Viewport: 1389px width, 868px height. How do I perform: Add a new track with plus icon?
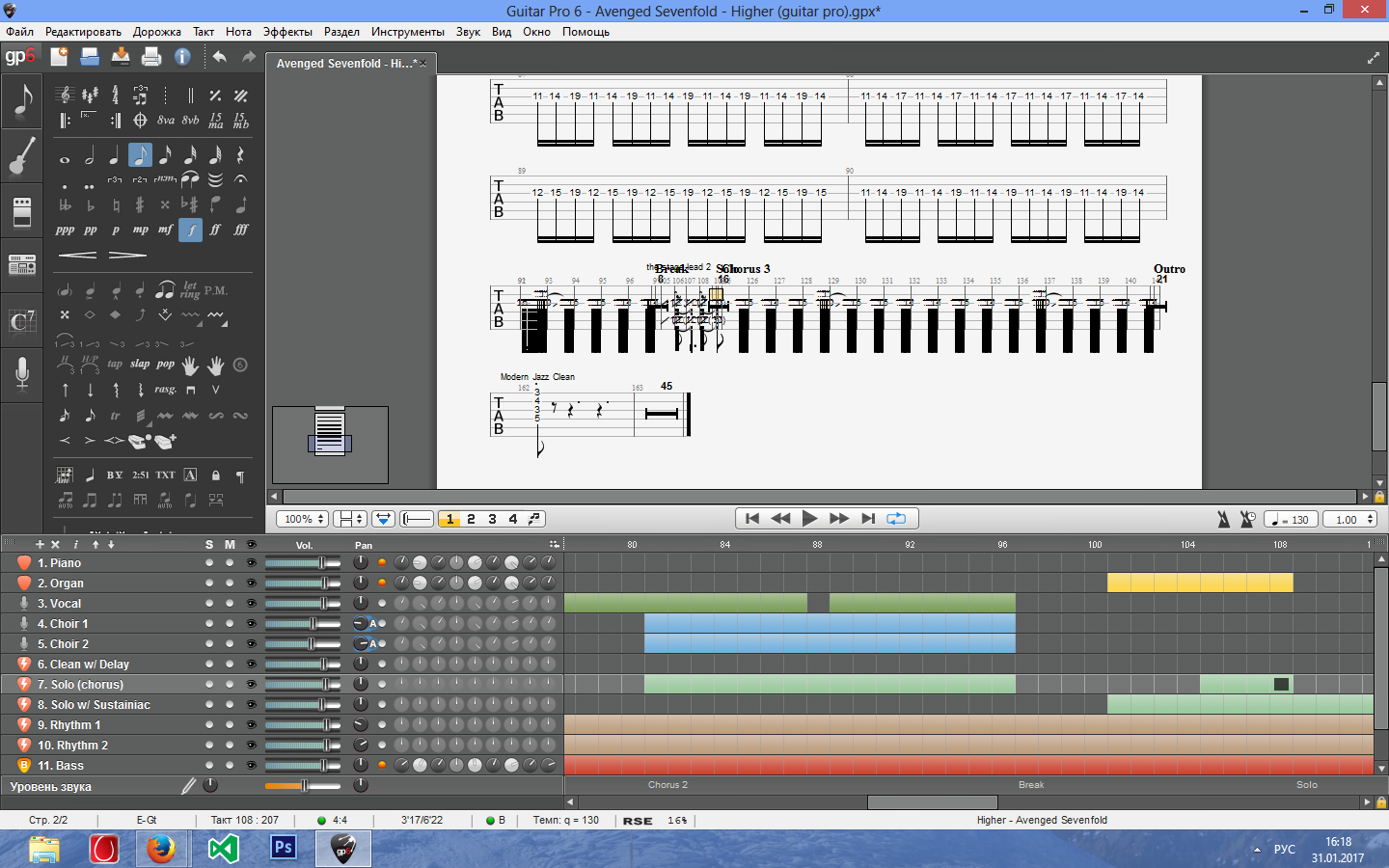(x=40, y=544)
